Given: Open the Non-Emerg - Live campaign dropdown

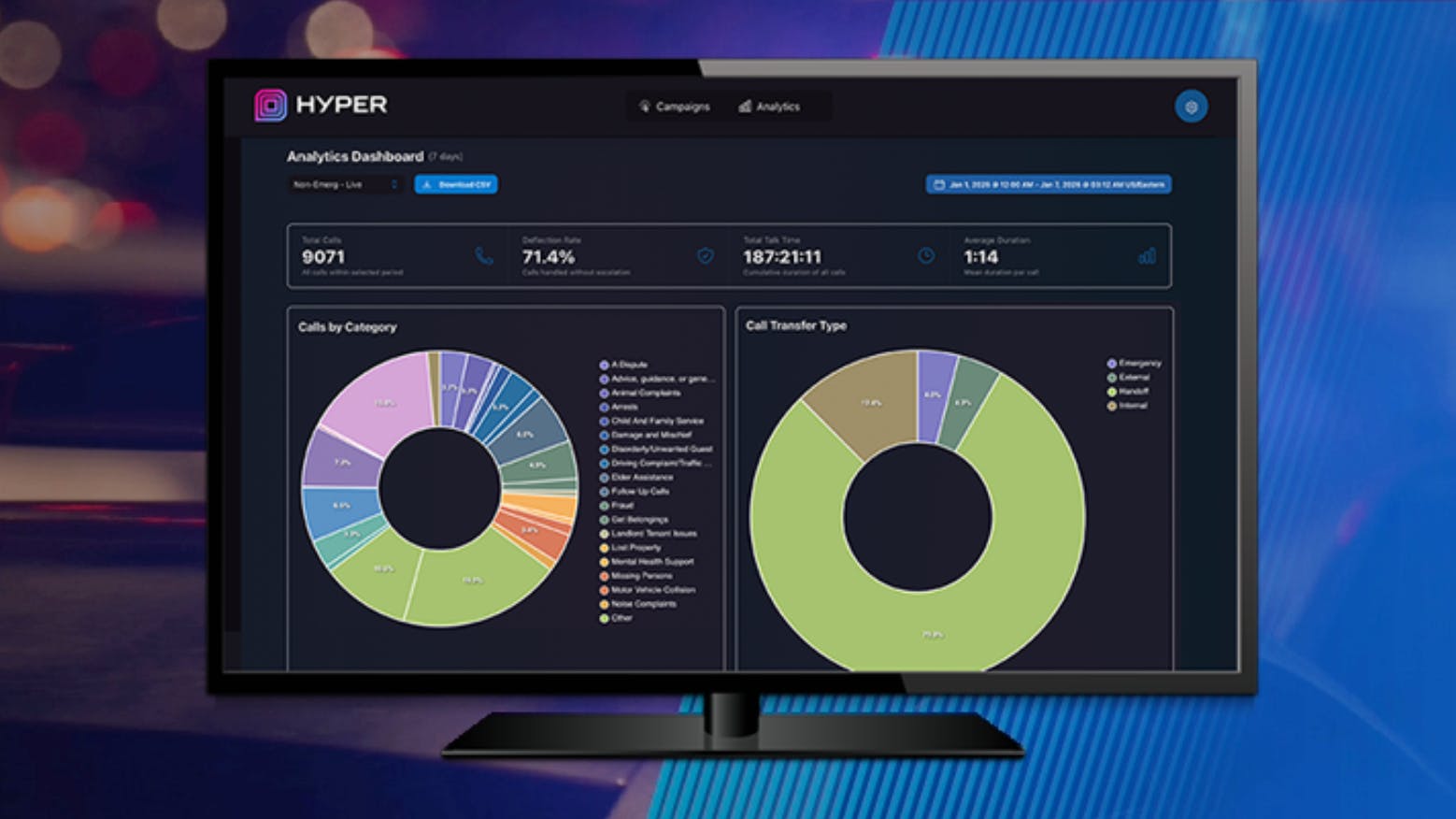Looking at the screenshot, I should click(345, 185).
